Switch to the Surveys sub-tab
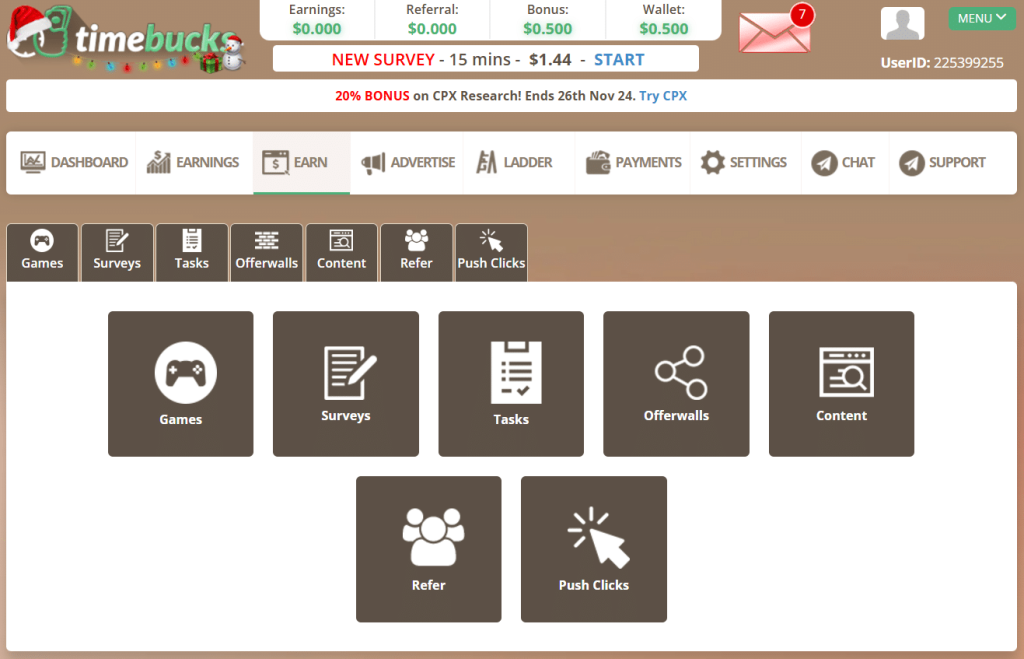 [117, 252]
